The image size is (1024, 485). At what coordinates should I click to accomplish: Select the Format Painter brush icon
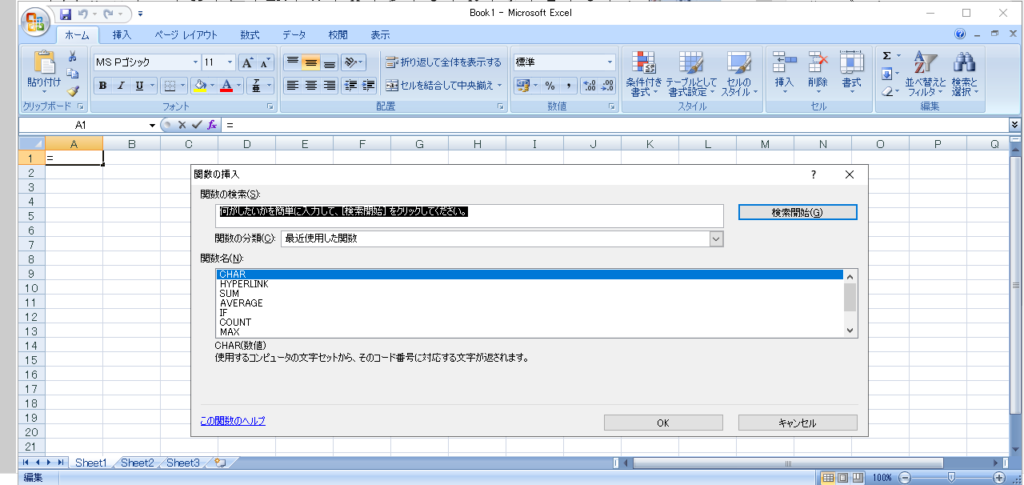click(x=73, y=91)
